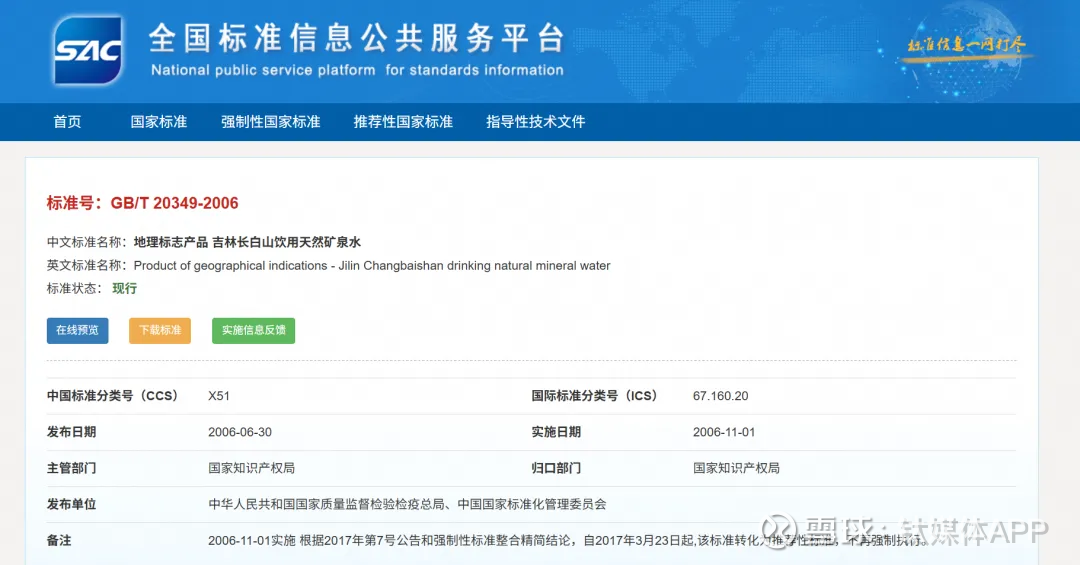Click the 备注 label

pos(59,540)
